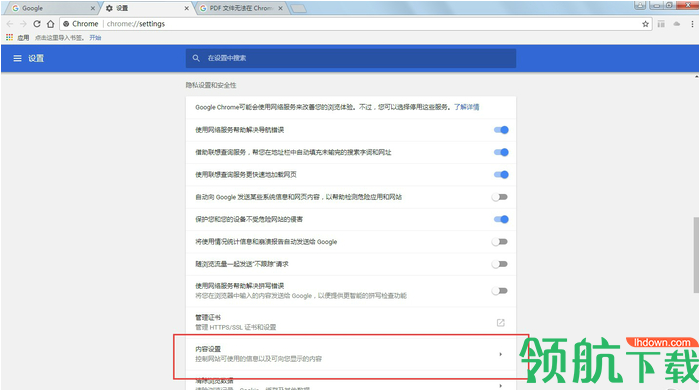The height and width of the screenshot is (390, 699).
Task: Open the 内容设置 row
Action: click(x=351, y=354)
